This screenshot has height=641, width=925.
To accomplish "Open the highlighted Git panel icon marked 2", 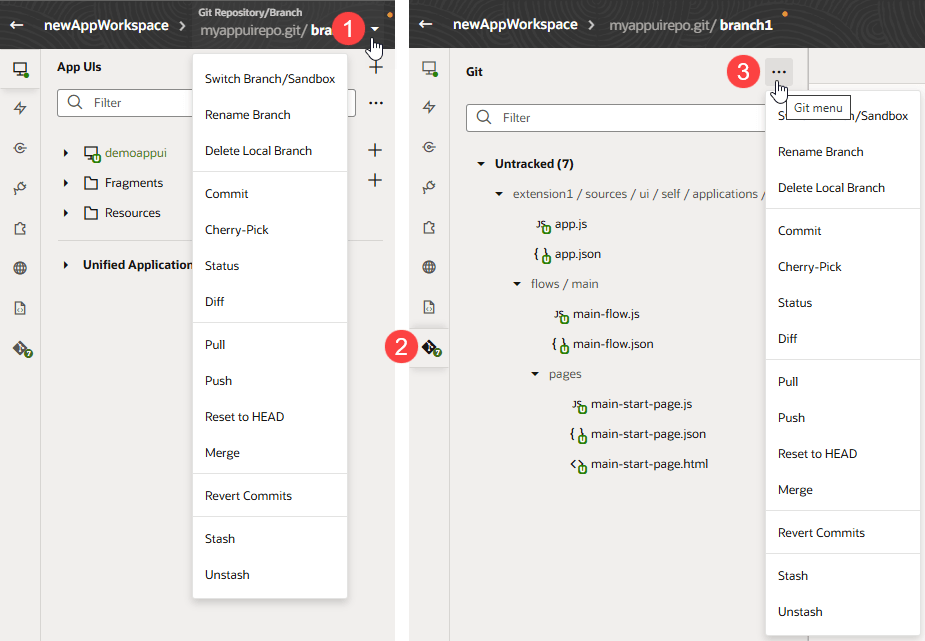I will click(x=429, y=348).
